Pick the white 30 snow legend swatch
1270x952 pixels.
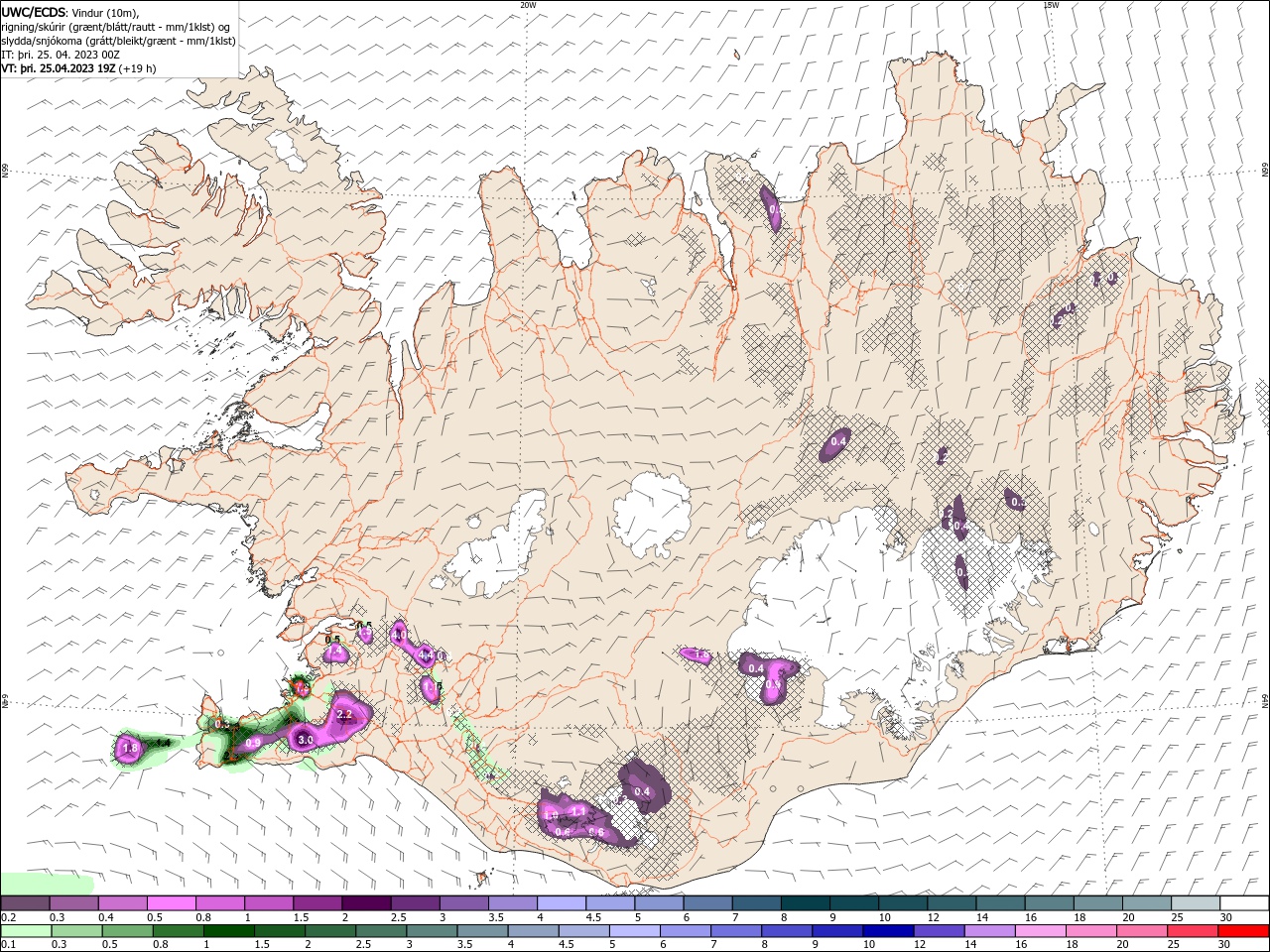pos(1244,903)
